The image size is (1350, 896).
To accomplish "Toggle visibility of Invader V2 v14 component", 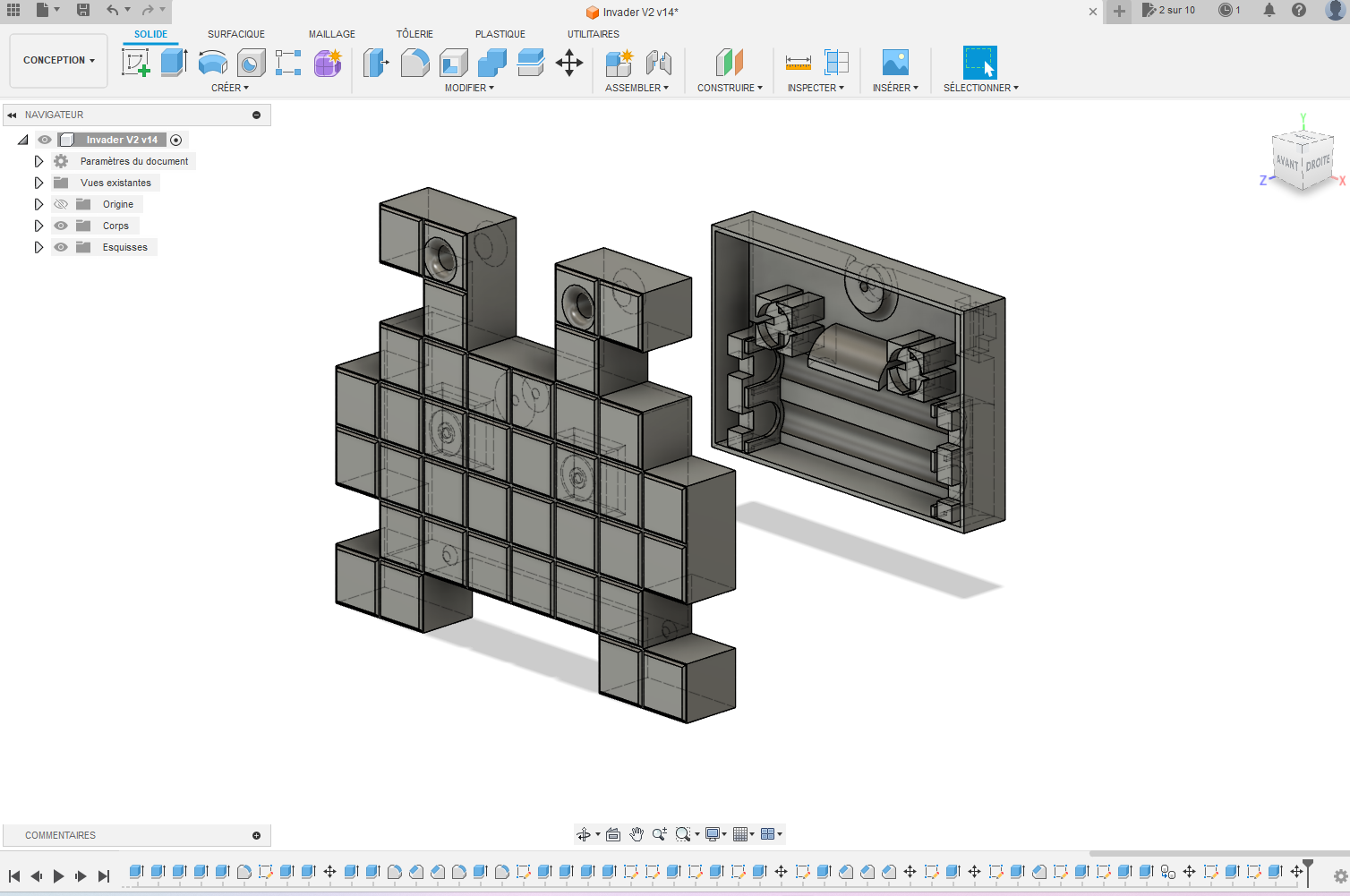I will (45, 140).
